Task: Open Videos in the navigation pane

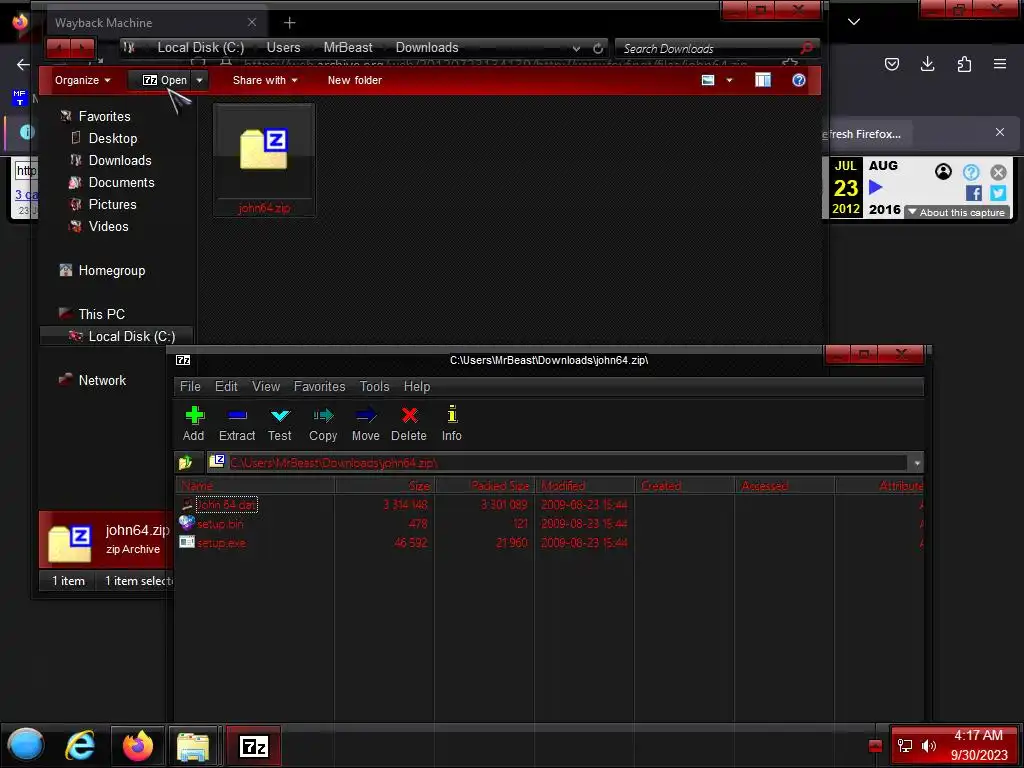Action: [x=108, y=227]
